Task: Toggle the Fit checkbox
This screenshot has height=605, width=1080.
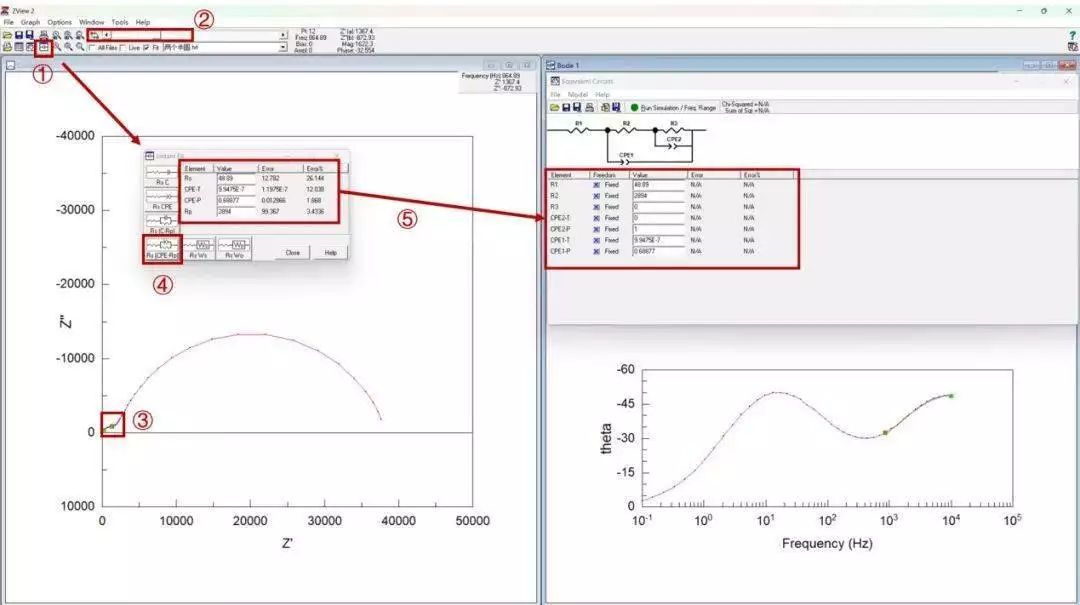Action: pos(146,48)
